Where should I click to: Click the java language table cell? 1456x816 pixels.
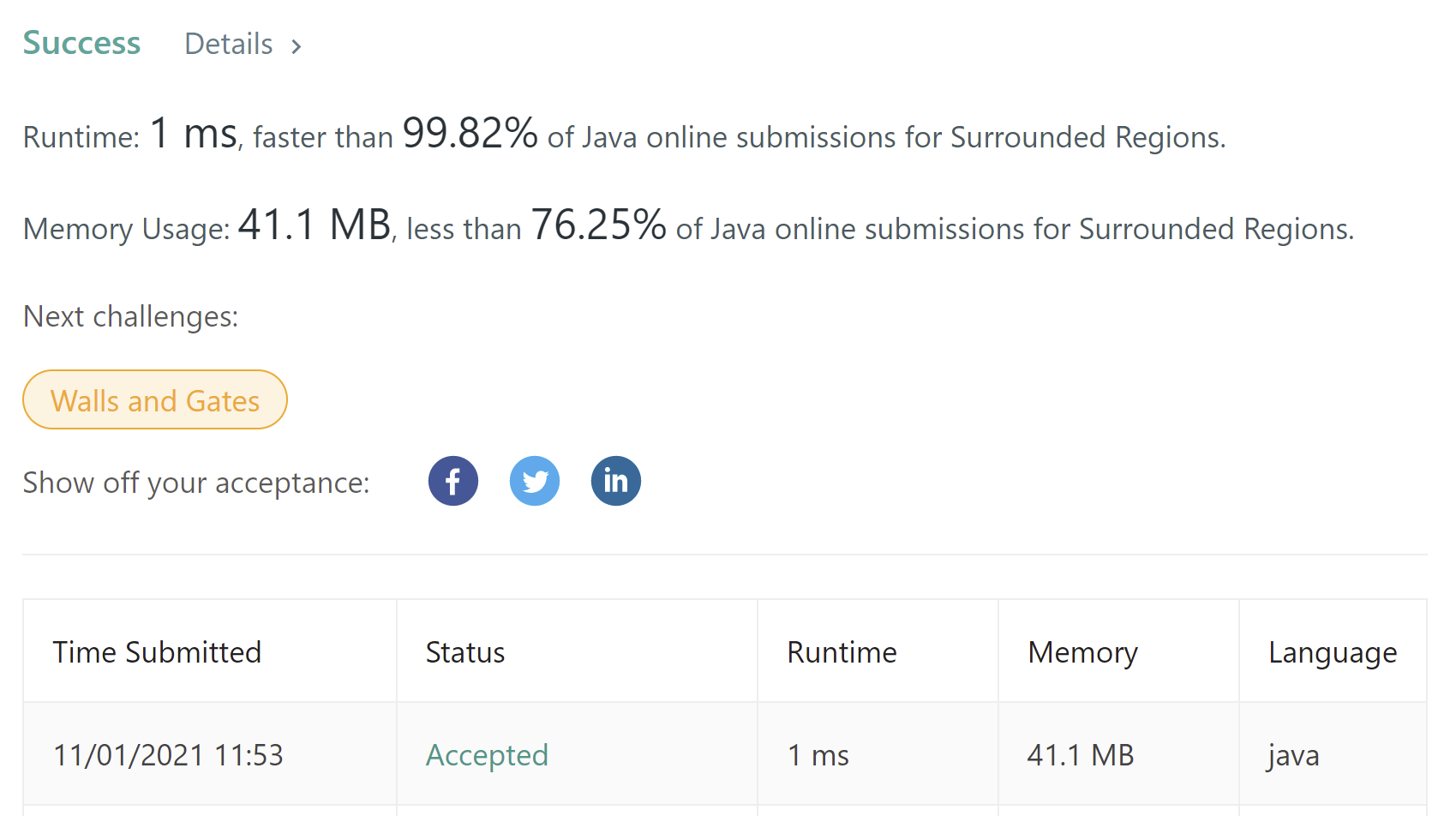coord(1293,755)
